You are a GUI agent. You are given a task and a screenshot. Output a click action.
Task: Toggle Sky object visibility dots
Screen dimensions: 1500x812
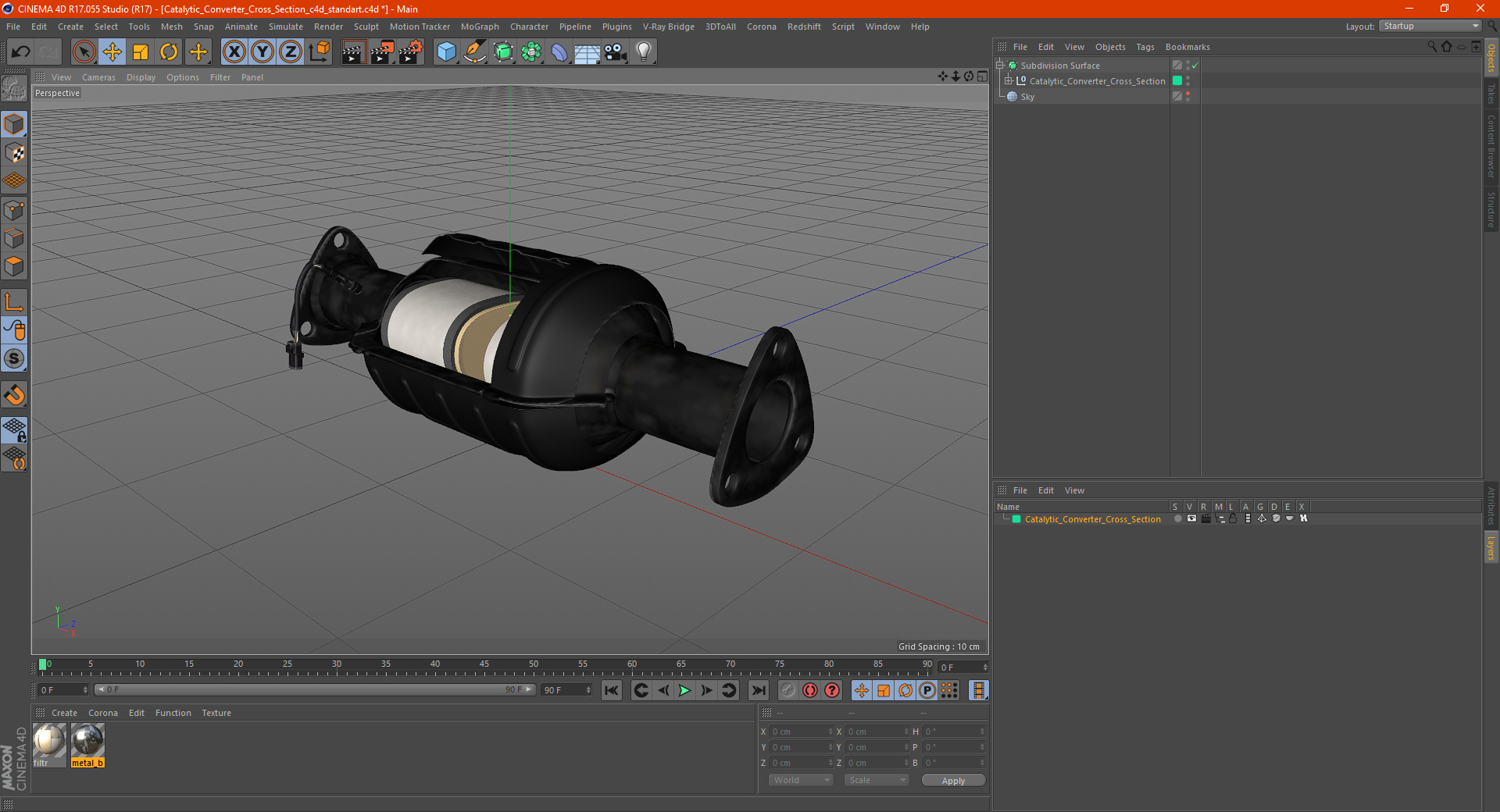[1188, 97]
